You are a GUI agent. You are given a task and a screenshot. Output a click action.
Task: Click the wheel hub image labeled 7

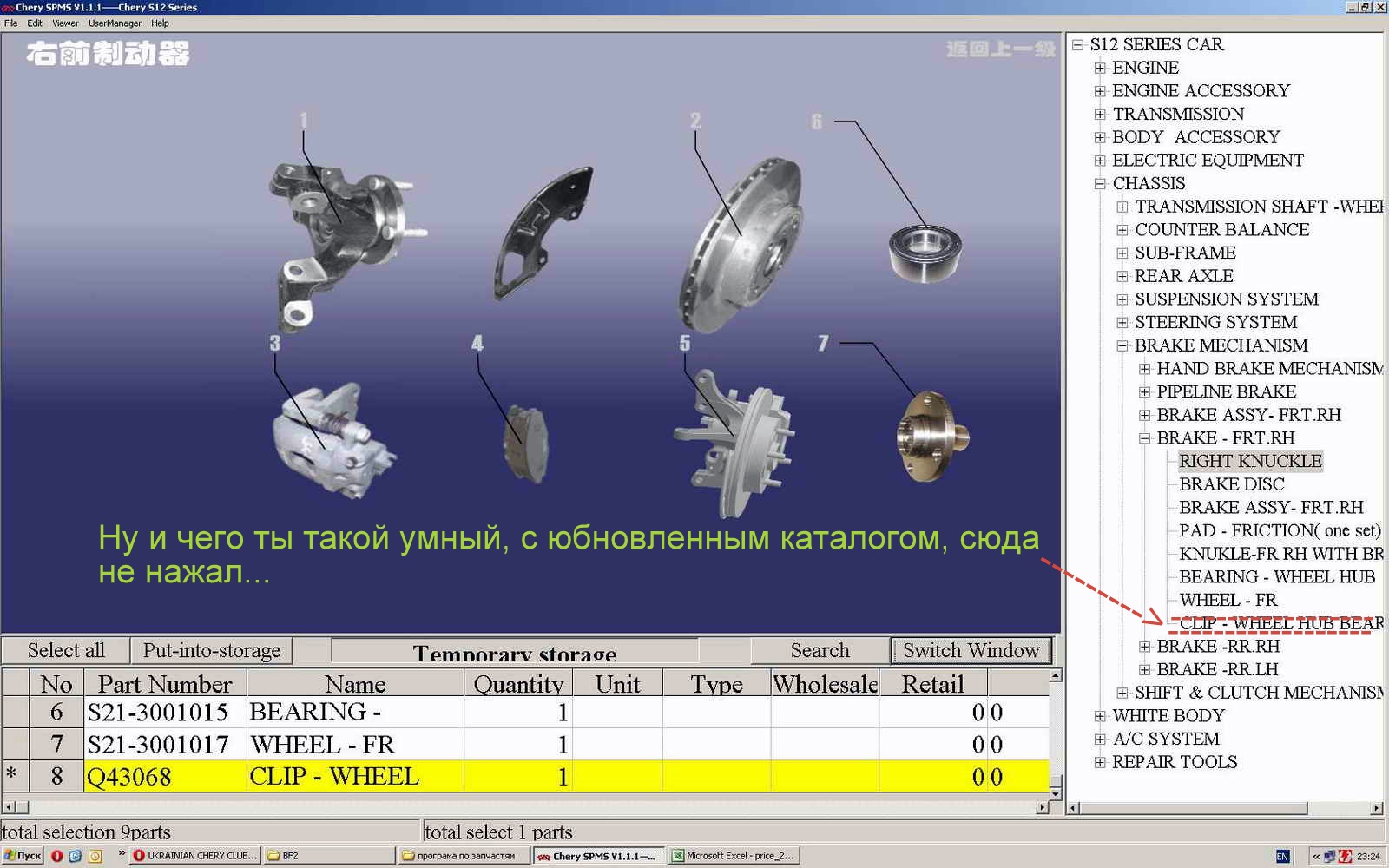point(932,436)
